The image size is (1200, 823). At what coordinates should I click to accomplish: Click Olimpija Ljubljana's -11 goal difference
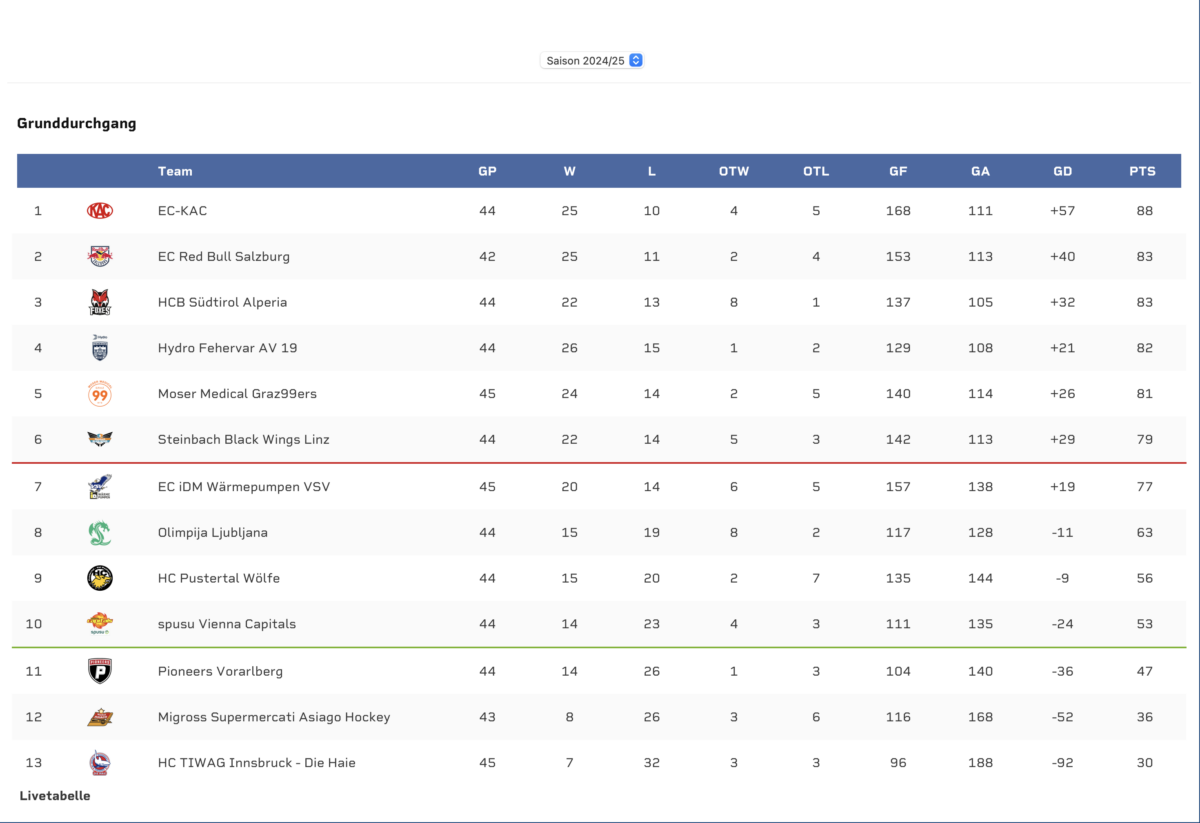coord(1063,533)
